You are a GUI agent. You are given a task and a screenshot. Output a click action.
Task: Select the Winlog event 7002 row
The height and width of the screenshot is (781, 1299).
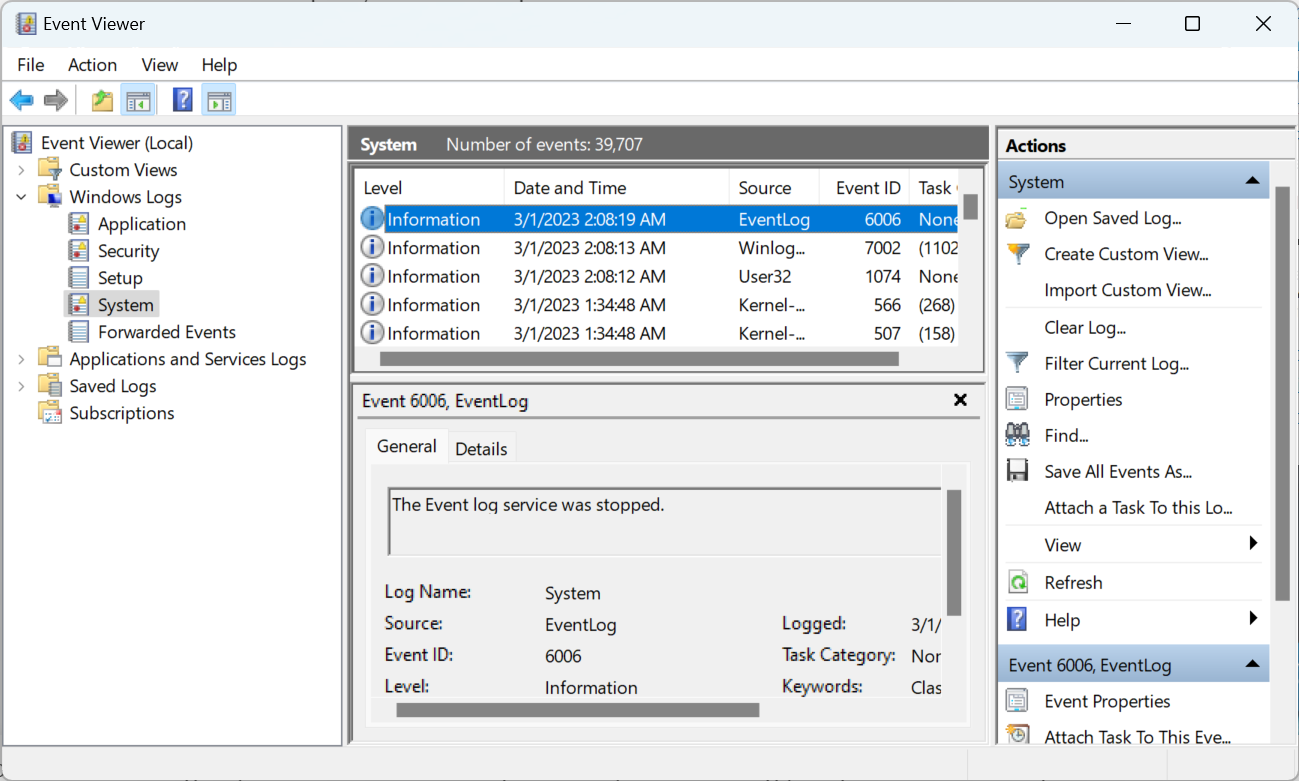tap(657, 248)
